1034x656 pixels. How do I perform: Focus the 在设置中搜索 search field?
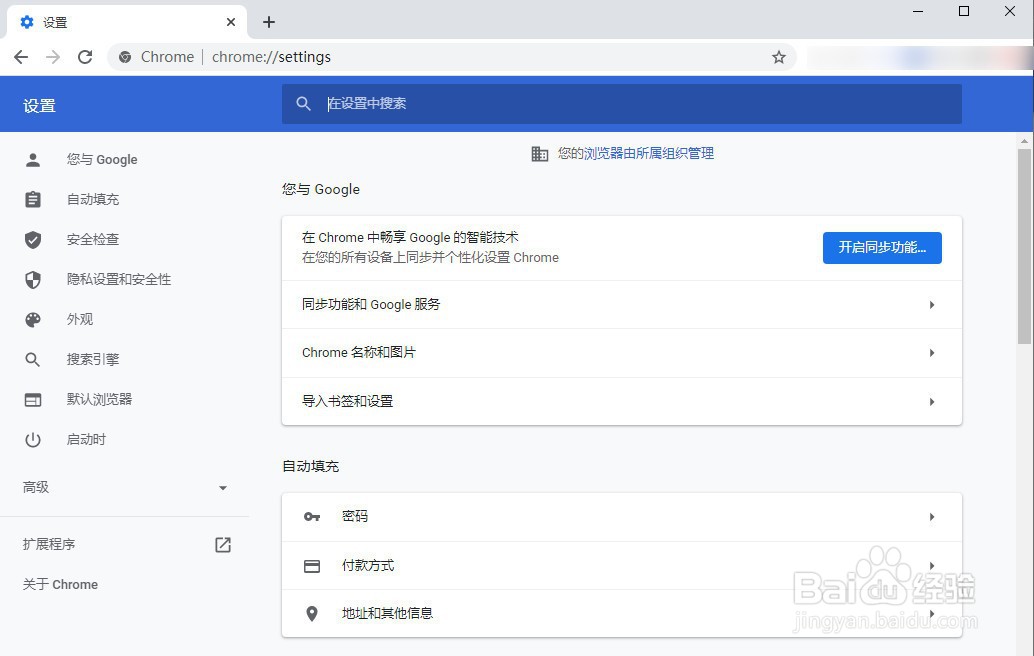tap(622, 104)
